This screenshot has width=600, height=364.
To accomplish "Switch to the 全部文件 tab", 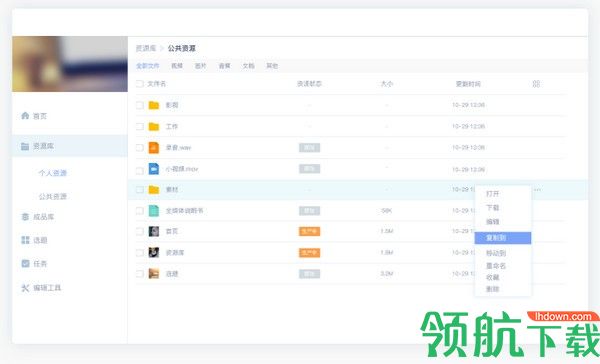I will click(x=148, y=66).
